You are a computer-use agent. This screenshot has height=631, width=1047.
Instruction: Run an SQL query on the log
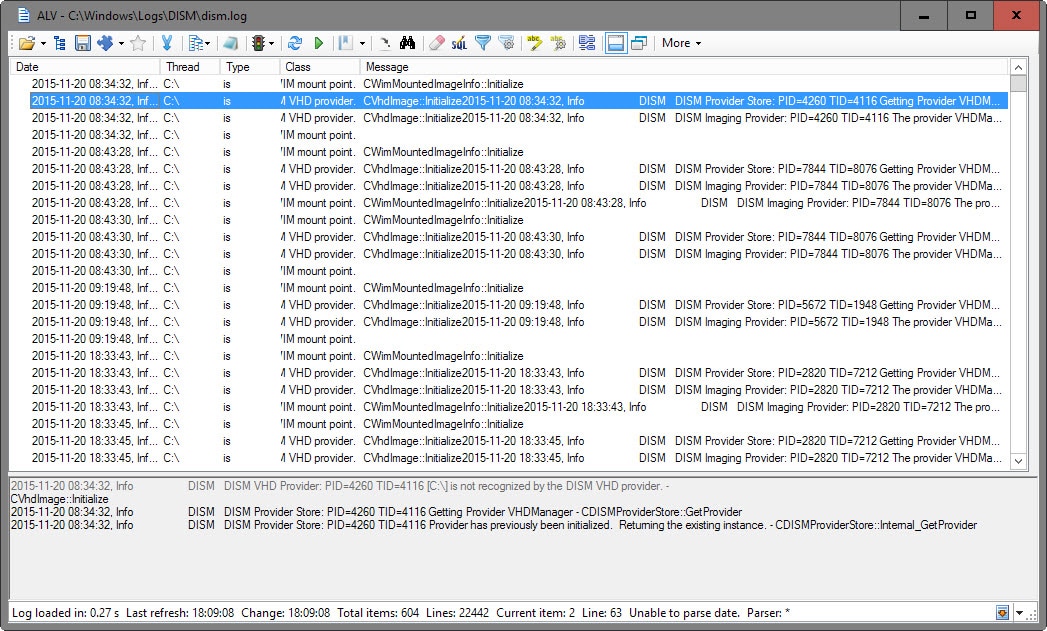(x=458, y=43)
